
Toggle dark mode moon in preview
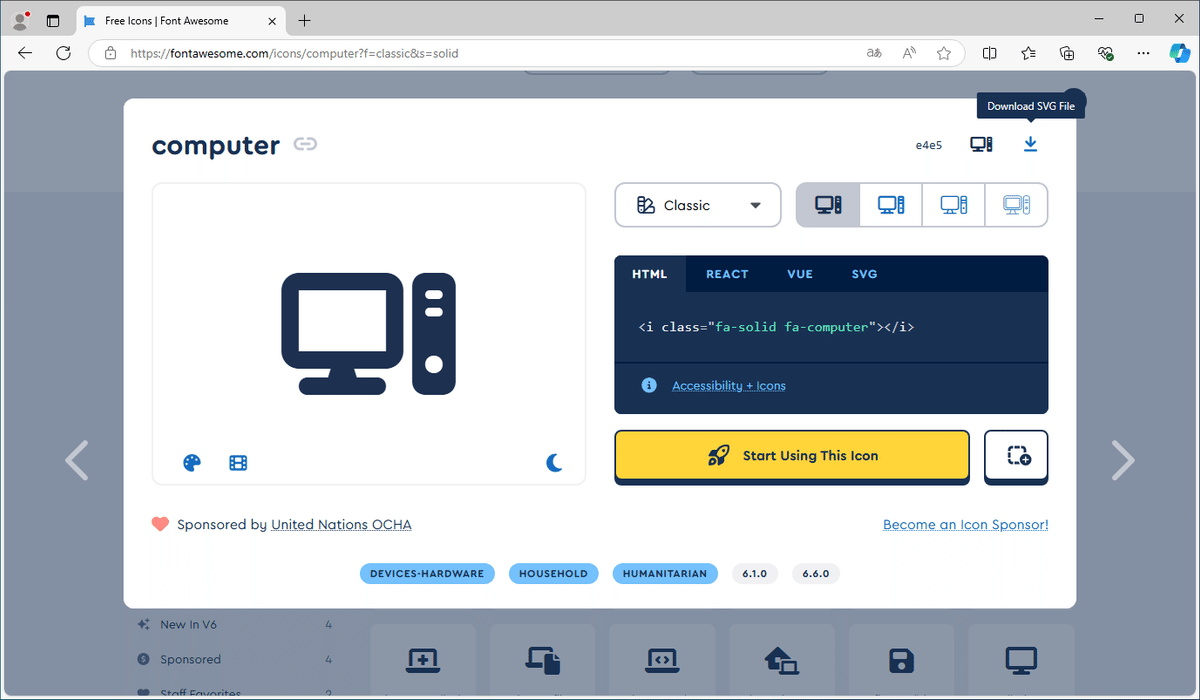coord(554,462)
